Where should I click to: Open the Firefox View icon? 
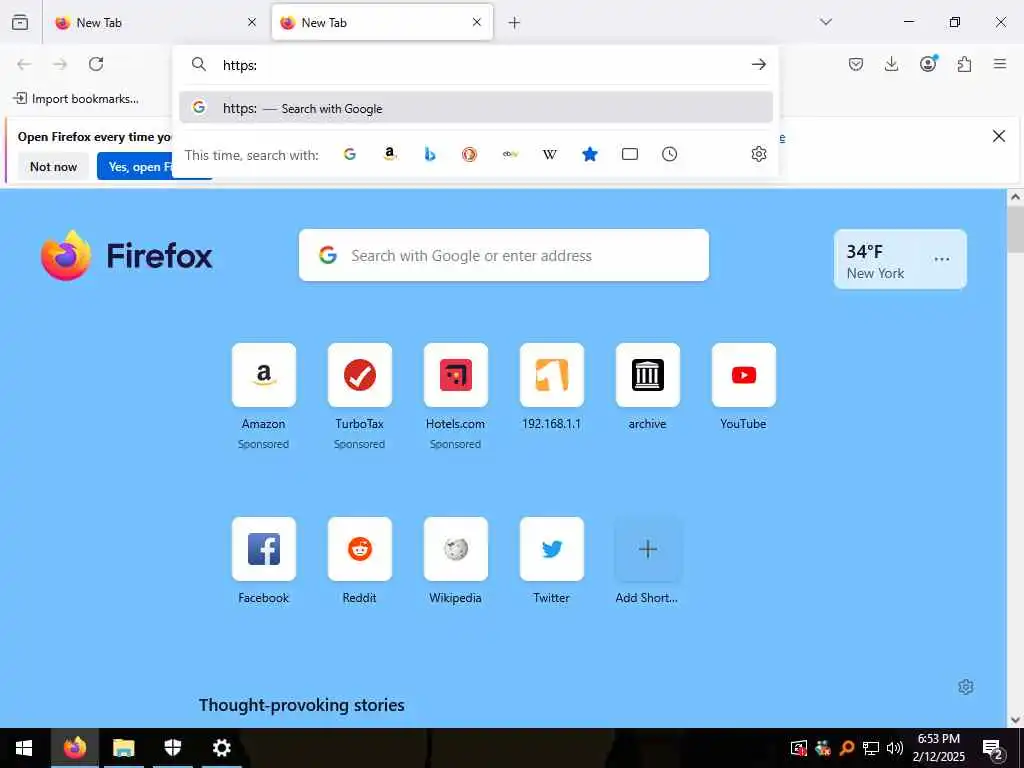point(20,22)
